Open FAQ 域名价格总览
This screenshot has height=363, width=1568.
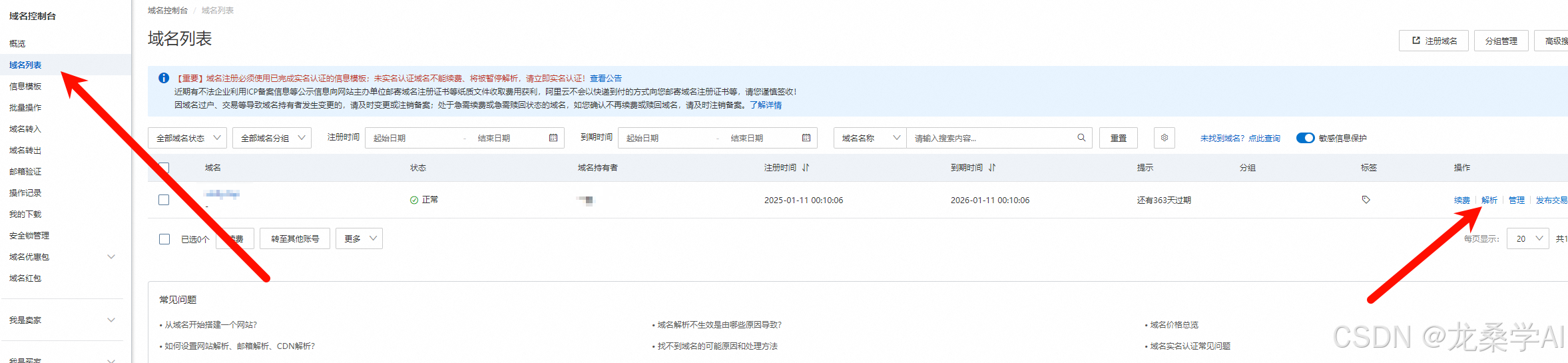[x=1174, y=324]
